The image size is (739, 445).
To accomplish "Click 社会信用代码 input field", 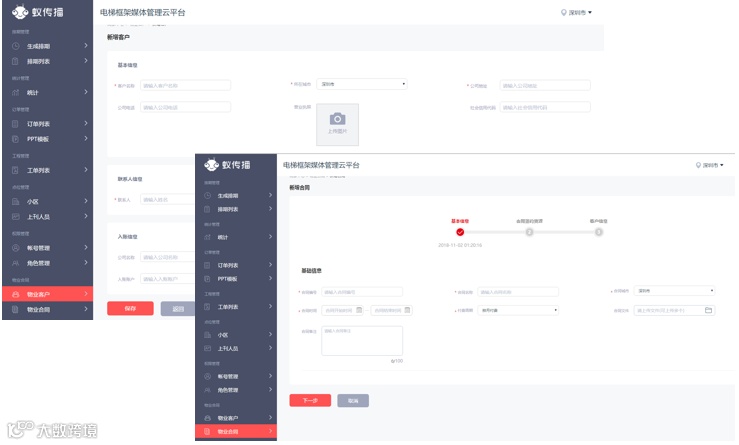I will pyautogui.click(x=545, y=107).
